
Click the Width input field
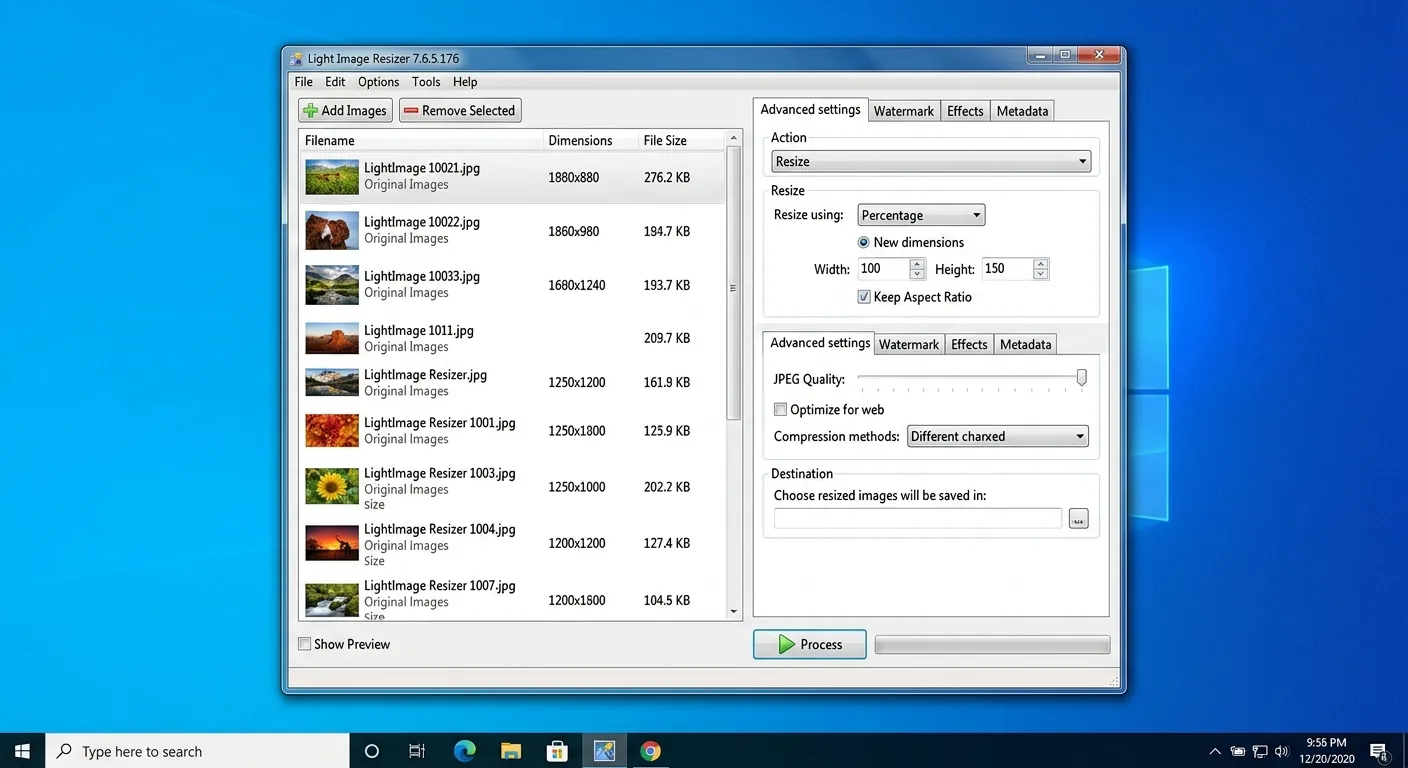pyautogui.click(x=883, y=269)
